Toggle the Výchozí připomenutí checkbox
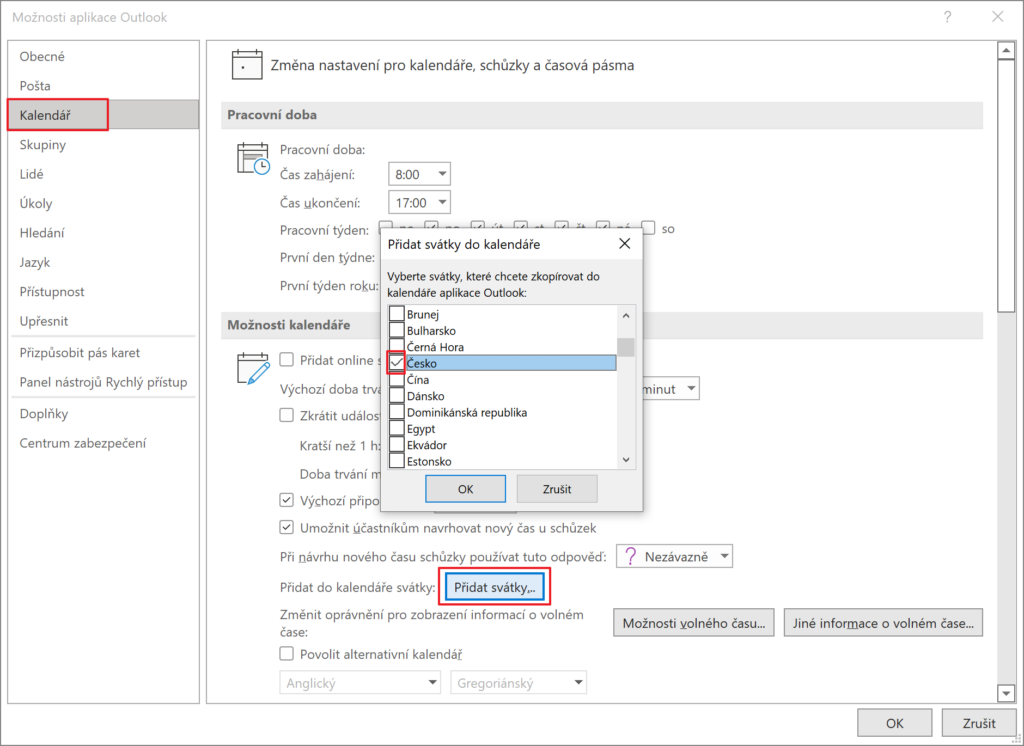Image resolution: width=1024 pixels, height=746 pixels. point(286,500)
